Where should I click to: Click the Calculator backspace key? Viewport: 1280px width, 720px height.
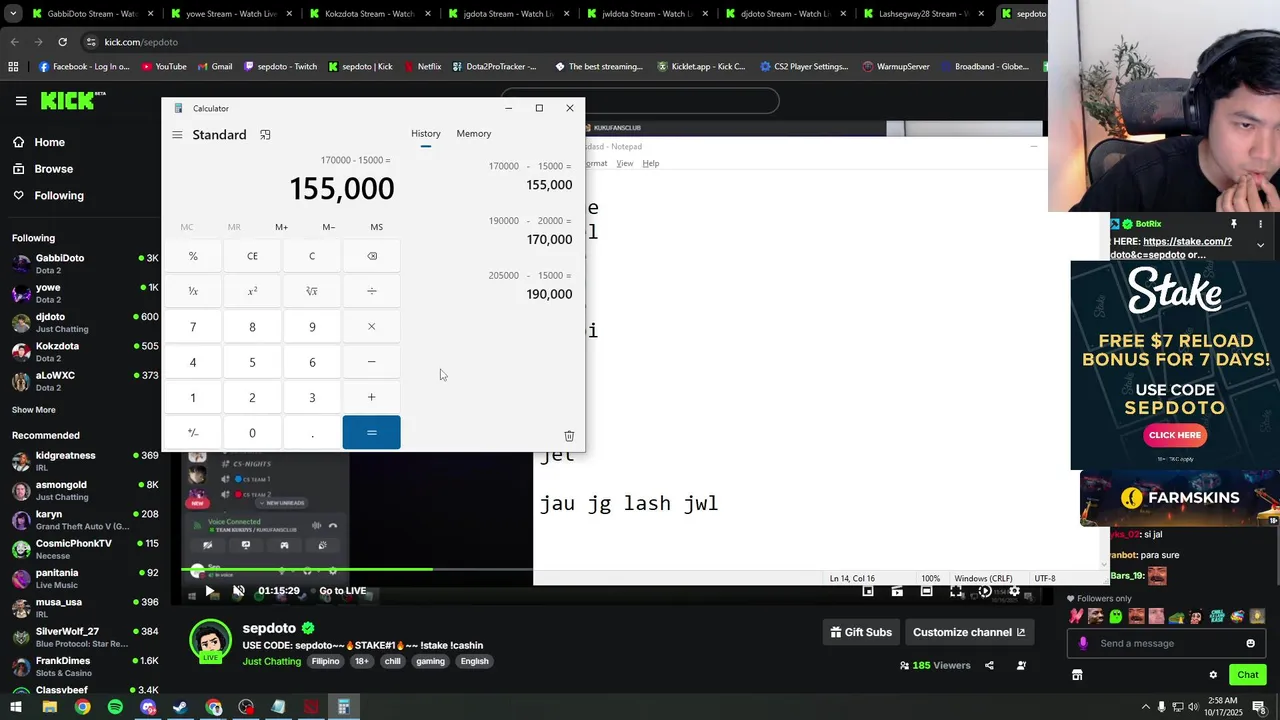tap(371, 256)
